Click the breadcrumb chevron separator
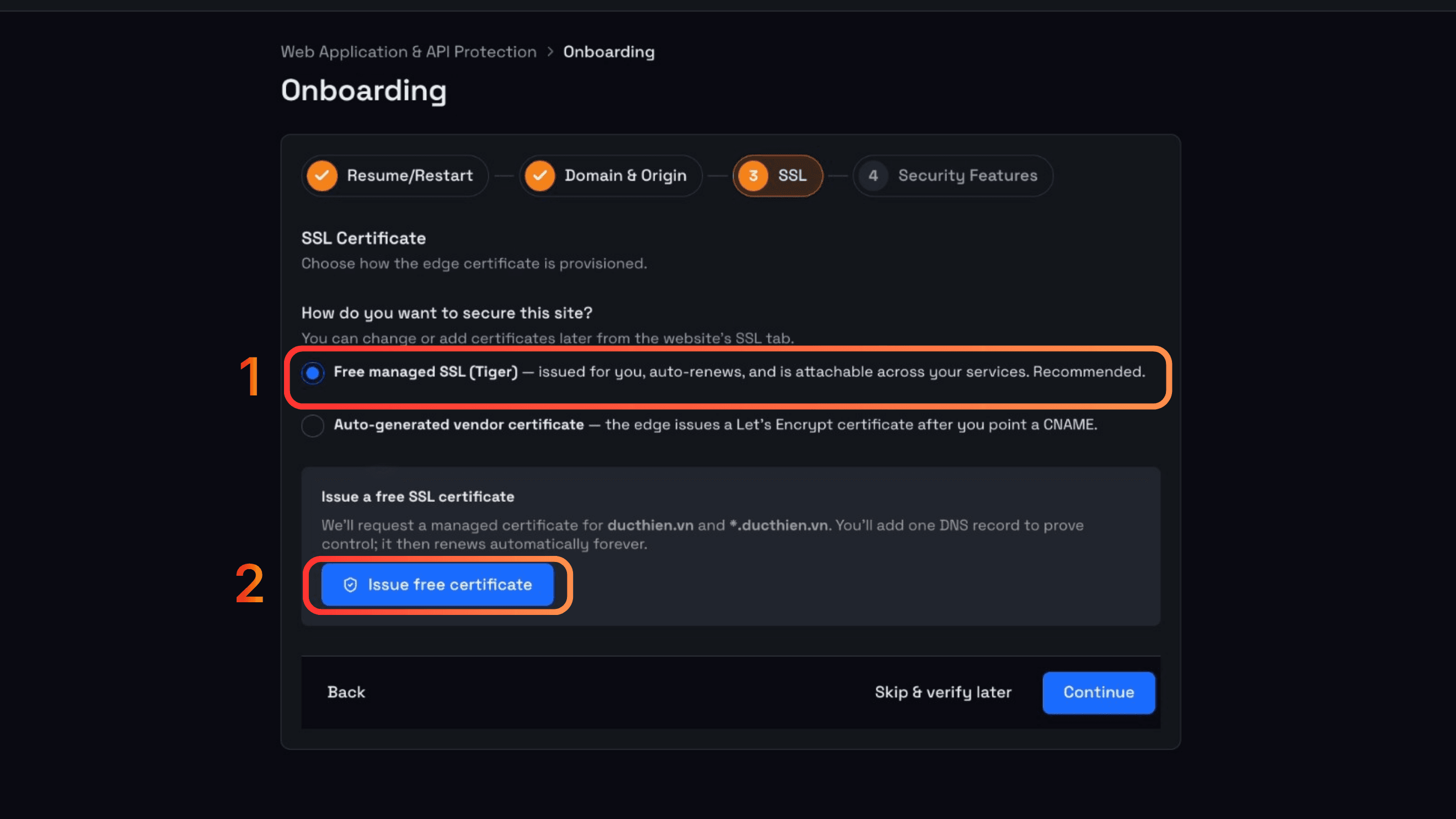The height and width of the screenshot is (819, 1456). [x=550, y=52]
